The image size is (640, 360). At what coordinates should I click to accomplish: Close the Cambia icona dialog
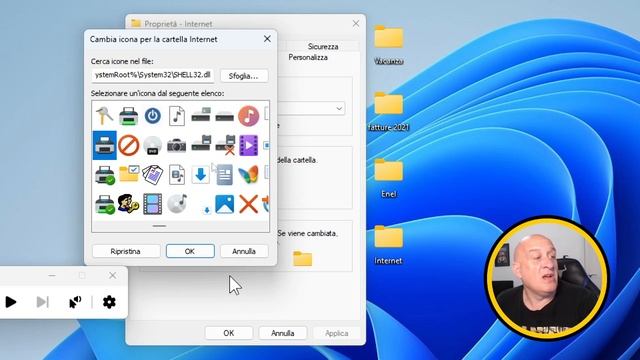267,39
